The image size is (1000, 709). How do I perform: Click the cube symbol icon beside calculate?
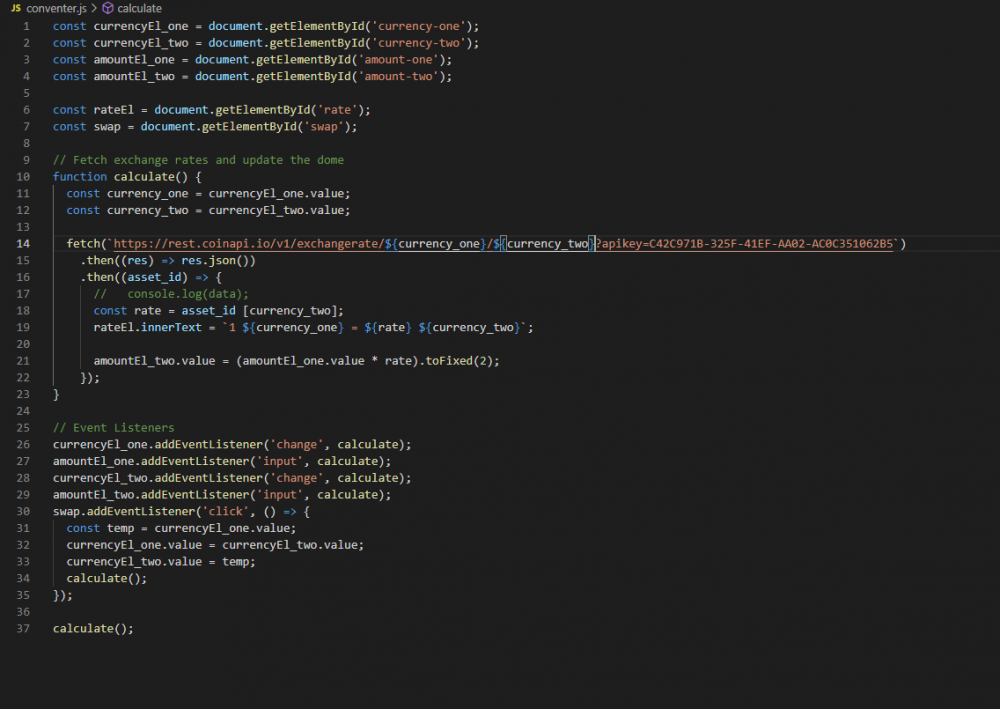click(108, 8)
